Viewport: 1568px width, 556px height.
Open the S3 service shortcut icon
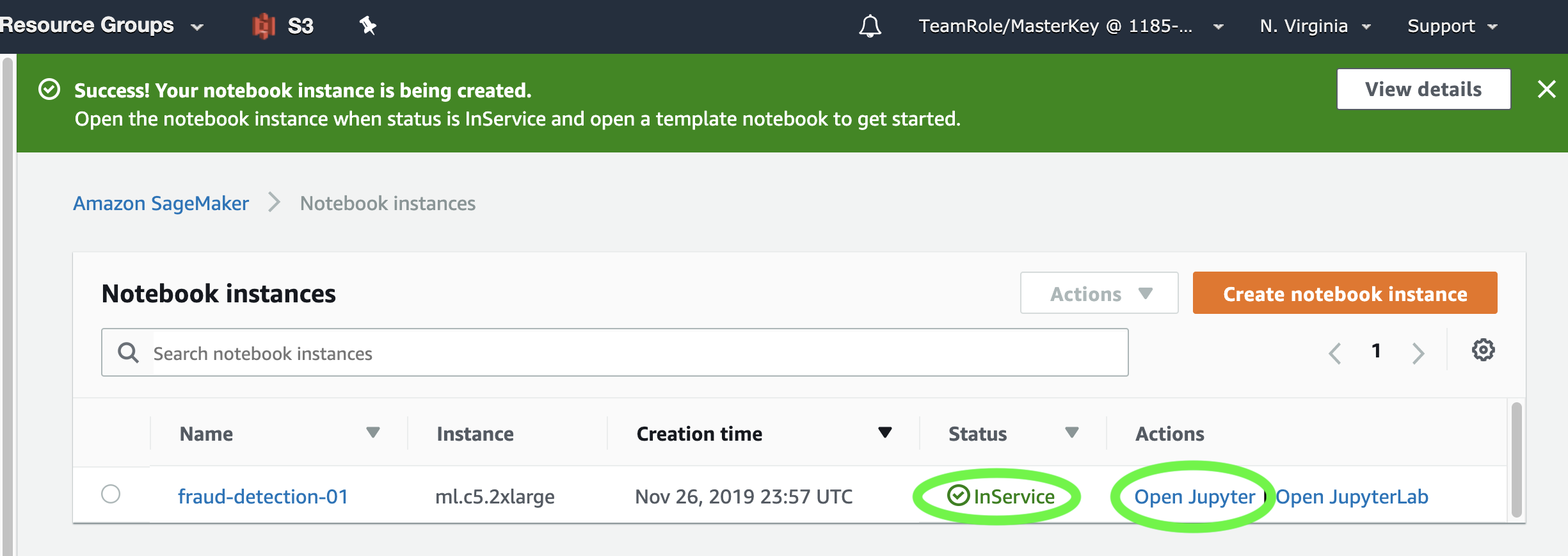click(264, 26)
